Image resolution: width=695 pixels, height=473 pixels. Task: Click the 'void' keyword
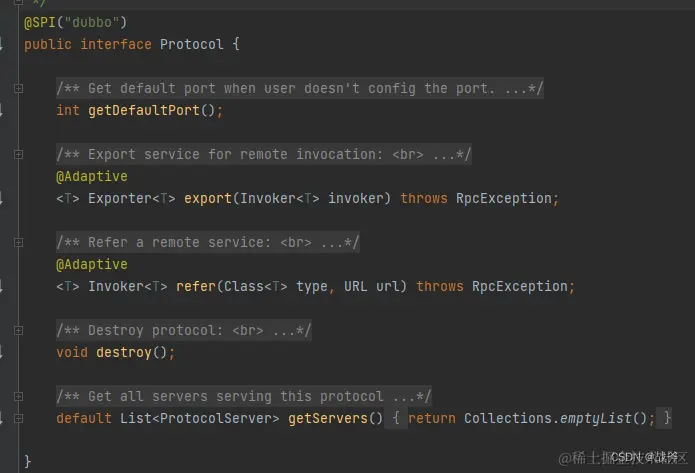click(x=72, y=352)
